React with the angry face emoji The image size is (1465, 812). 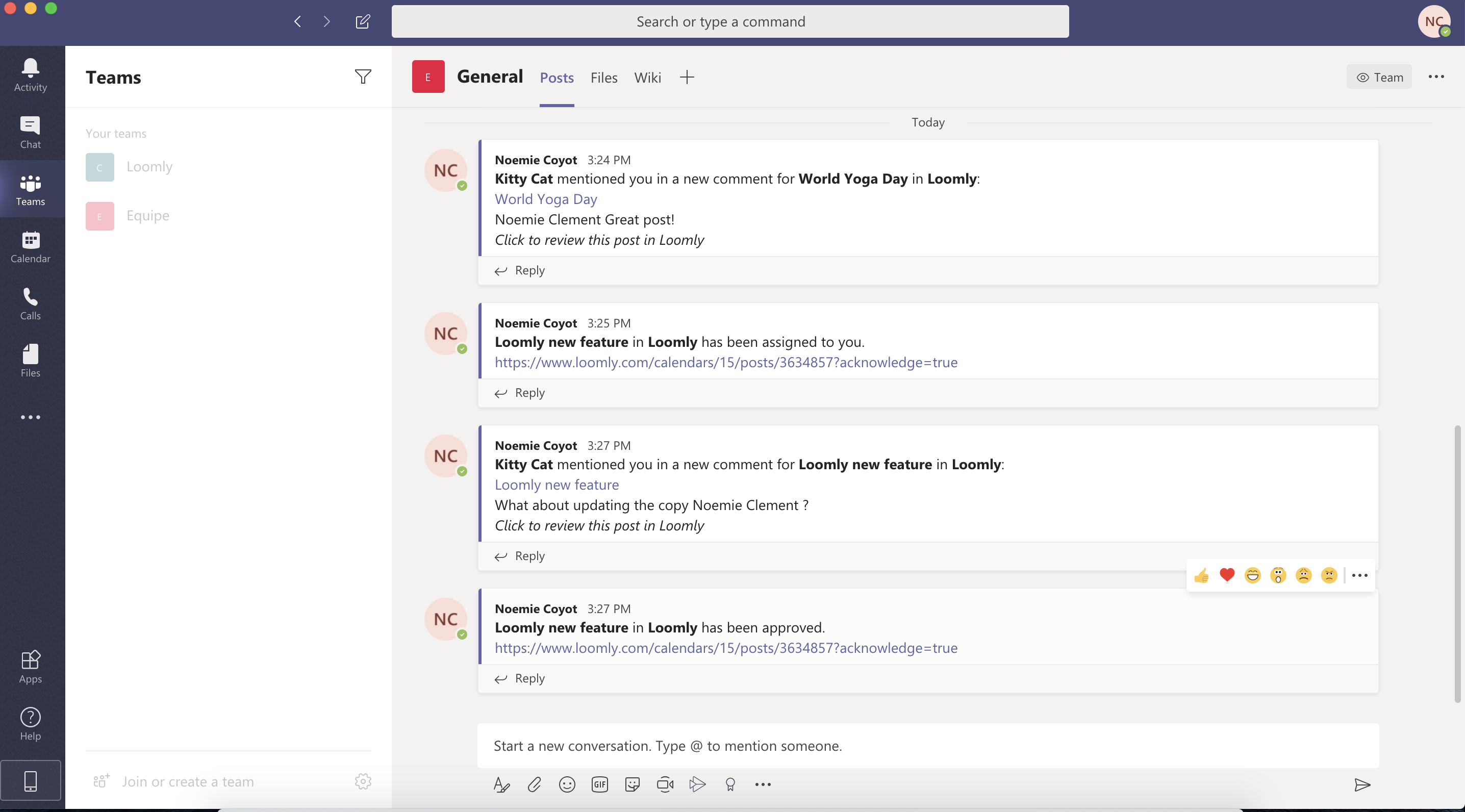click(1329, 575)
